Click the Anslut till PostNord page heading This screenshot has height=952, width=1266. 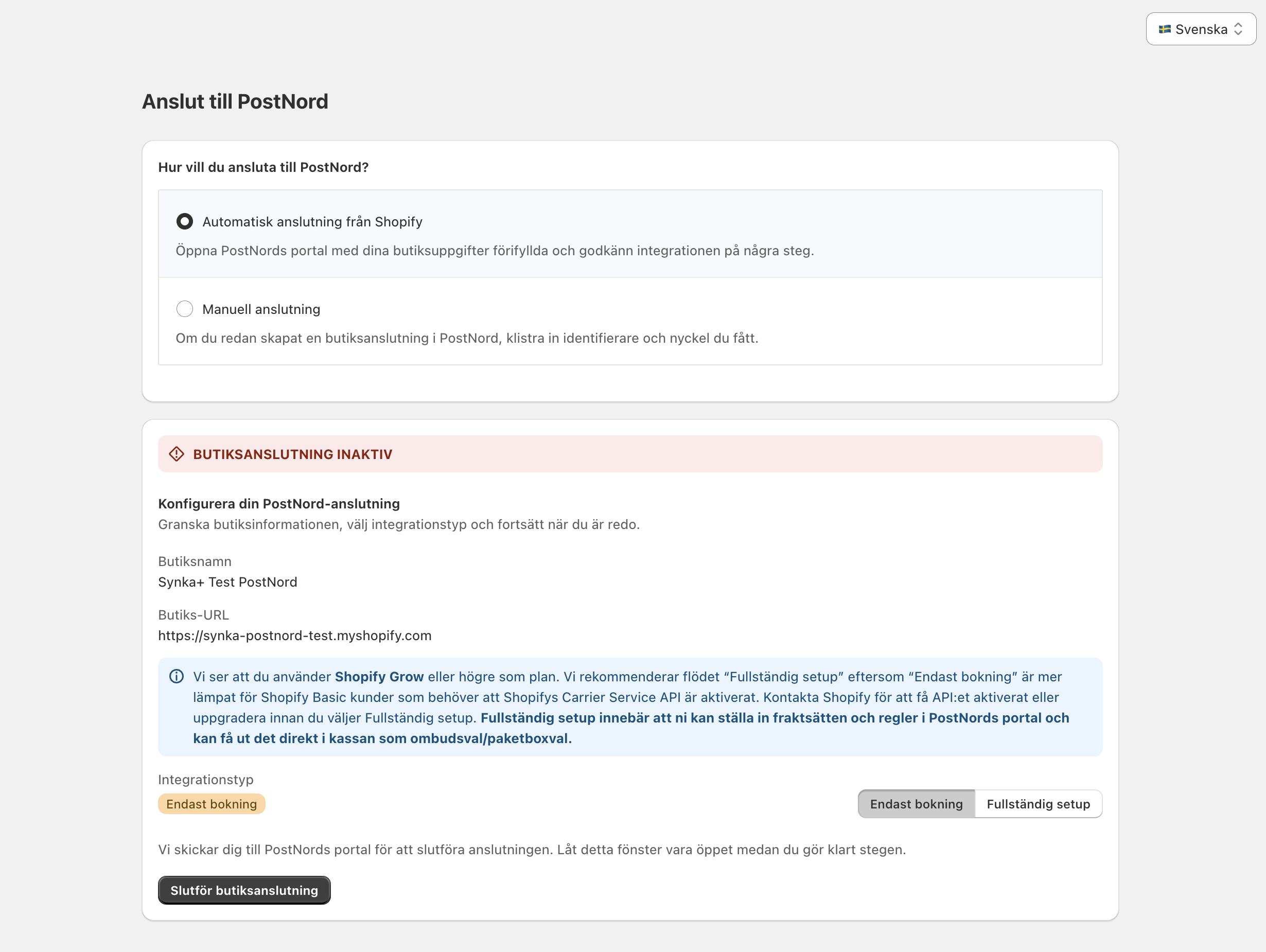pos(235,102)
